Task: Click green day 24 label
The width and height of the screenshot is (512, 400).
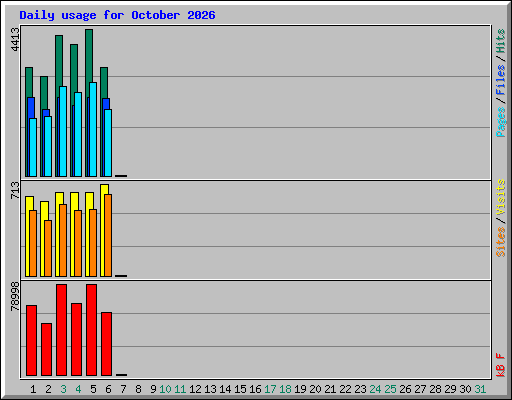Action: 375,389
